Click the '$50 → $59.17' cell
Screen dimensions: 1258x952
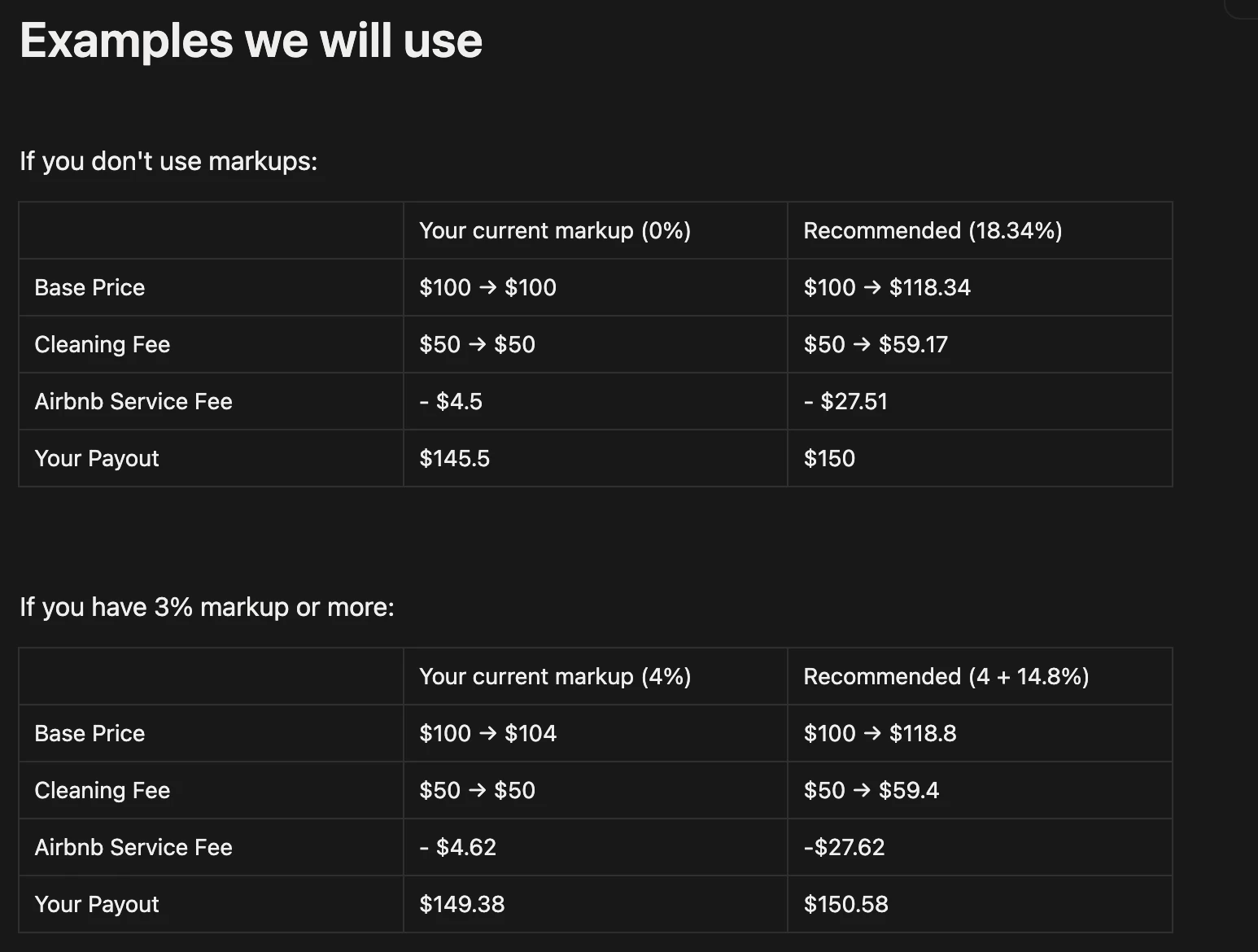pyautogui.click(x=875, y=345)
